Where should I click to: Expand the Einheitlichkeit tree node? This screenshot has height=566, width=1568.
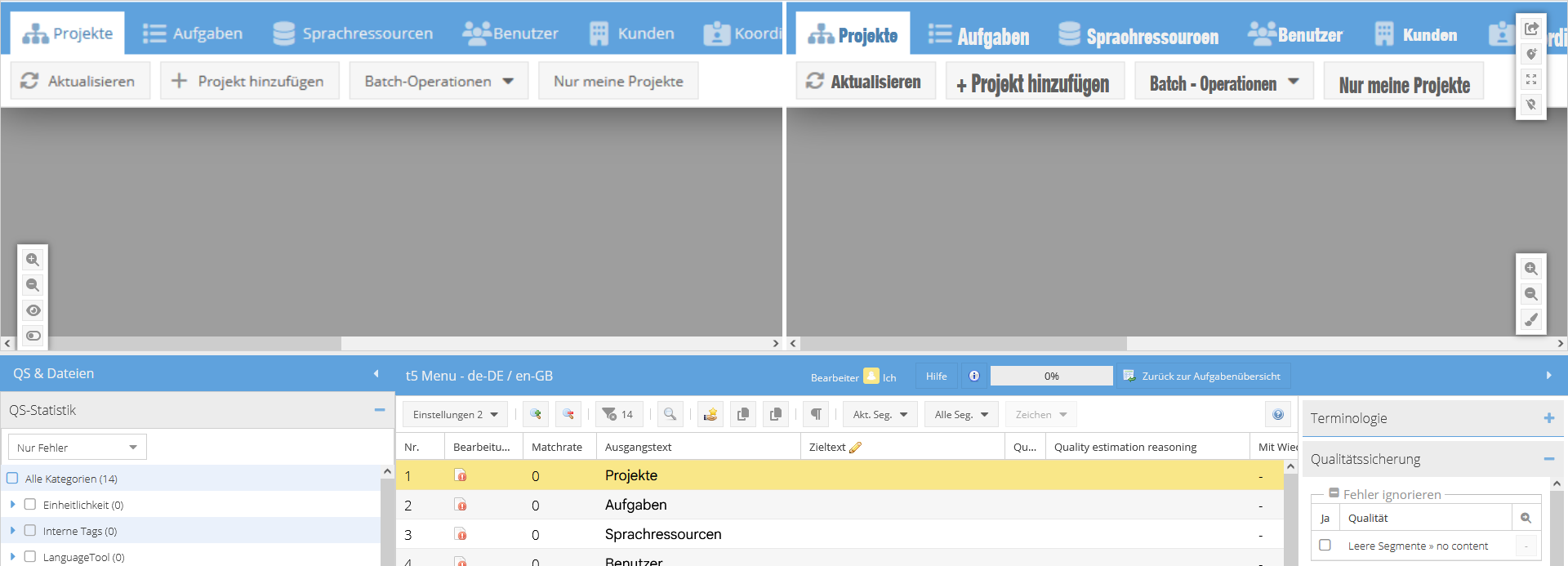point(13,505)
